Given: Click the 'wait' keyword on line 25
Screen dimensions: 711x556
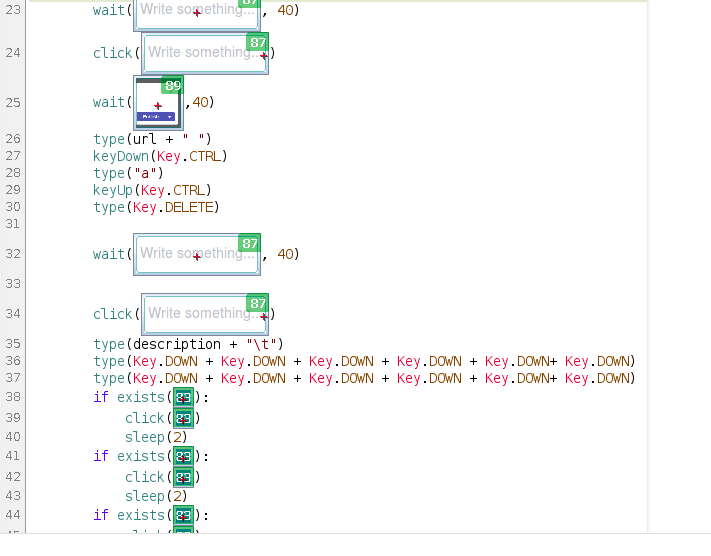Looking at the screenshot, I should coord(109,102).
